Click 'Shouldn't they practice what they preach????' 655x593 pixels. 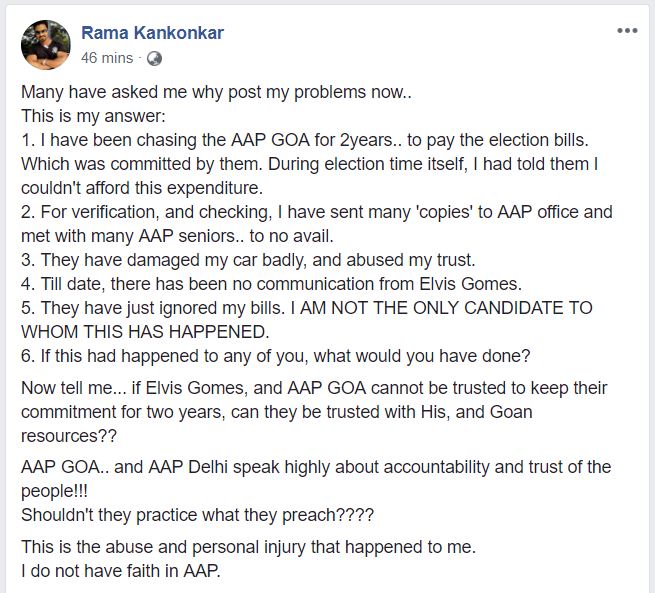(x=197, y=515)
